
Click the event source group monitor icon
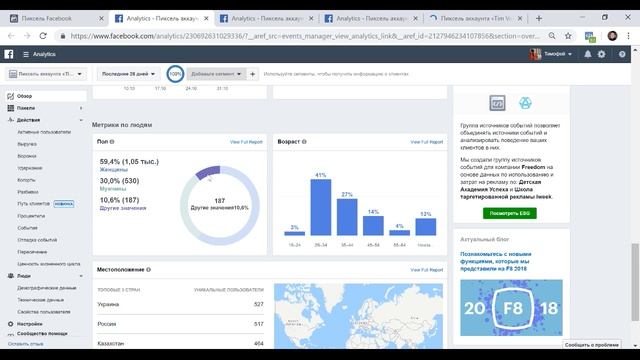(497, 103)
